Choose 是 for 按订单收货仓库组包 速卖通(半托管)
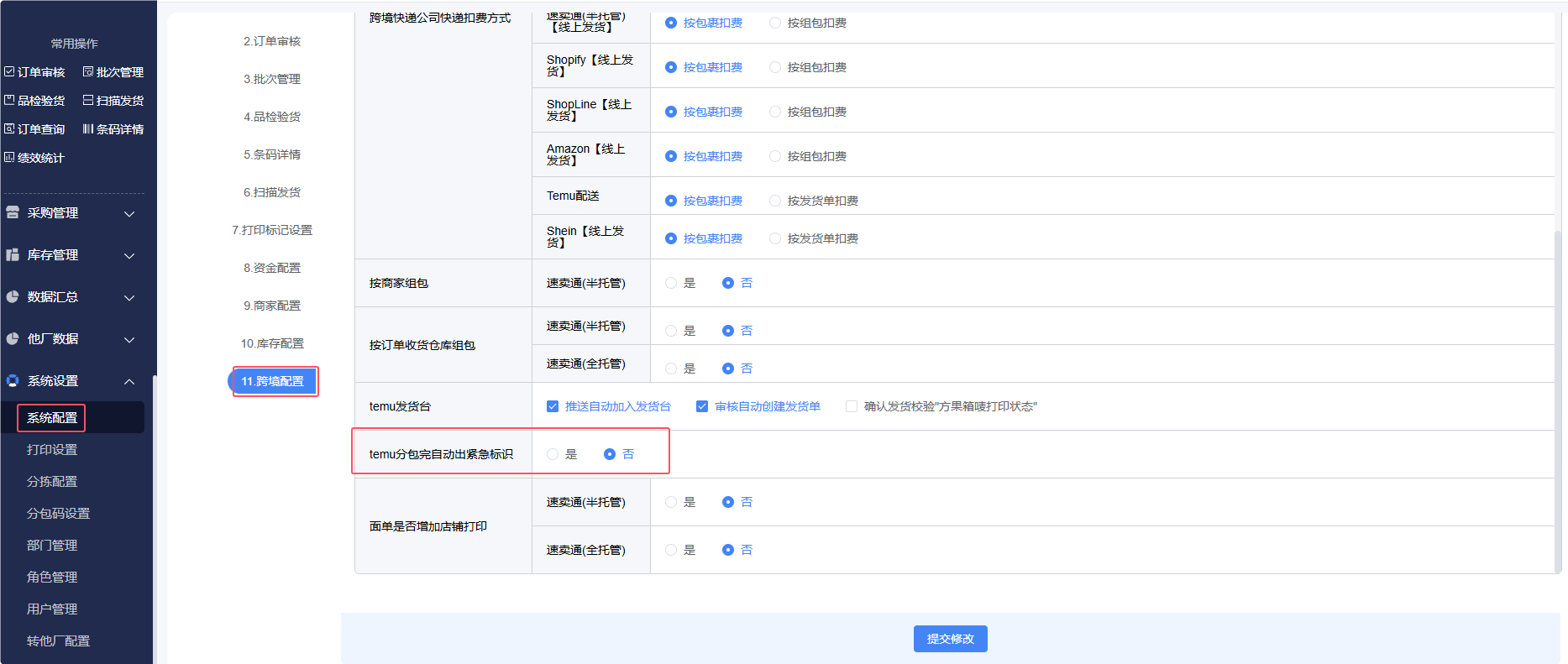 click(671, 331)
